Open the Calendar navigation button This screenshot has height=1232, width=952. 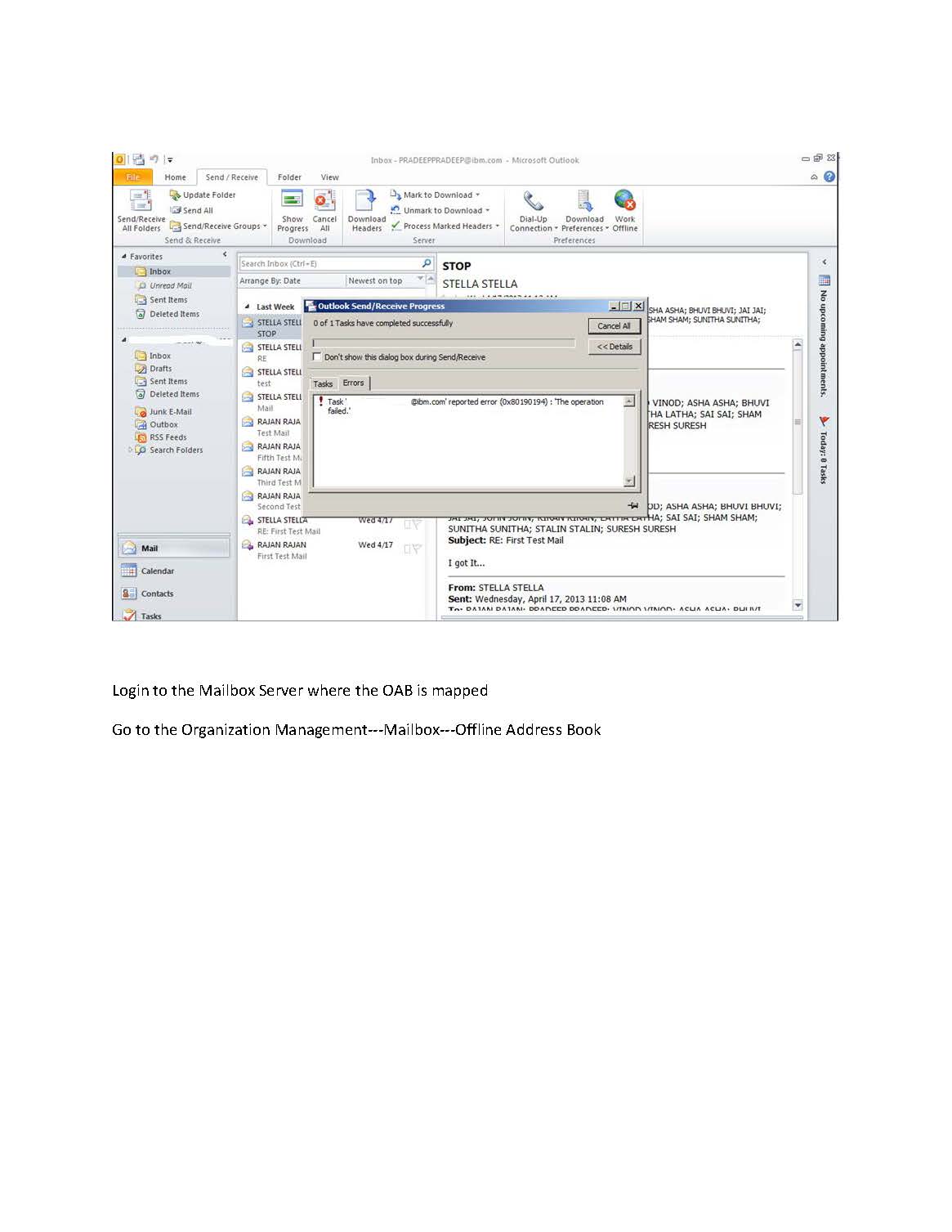[x=174, y=571]
